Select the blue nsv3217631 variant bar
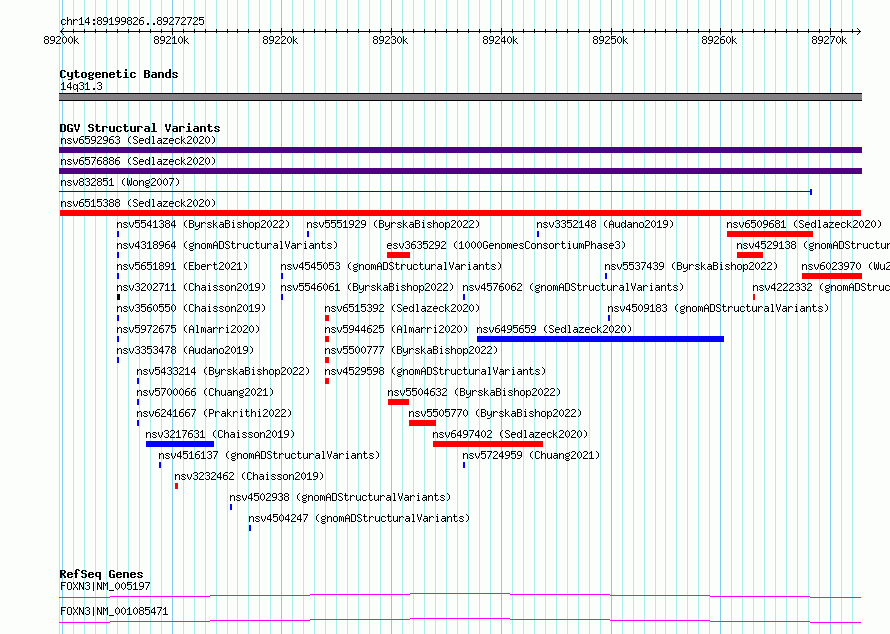This screenshot has height=634, width=890. click(180, 444)
